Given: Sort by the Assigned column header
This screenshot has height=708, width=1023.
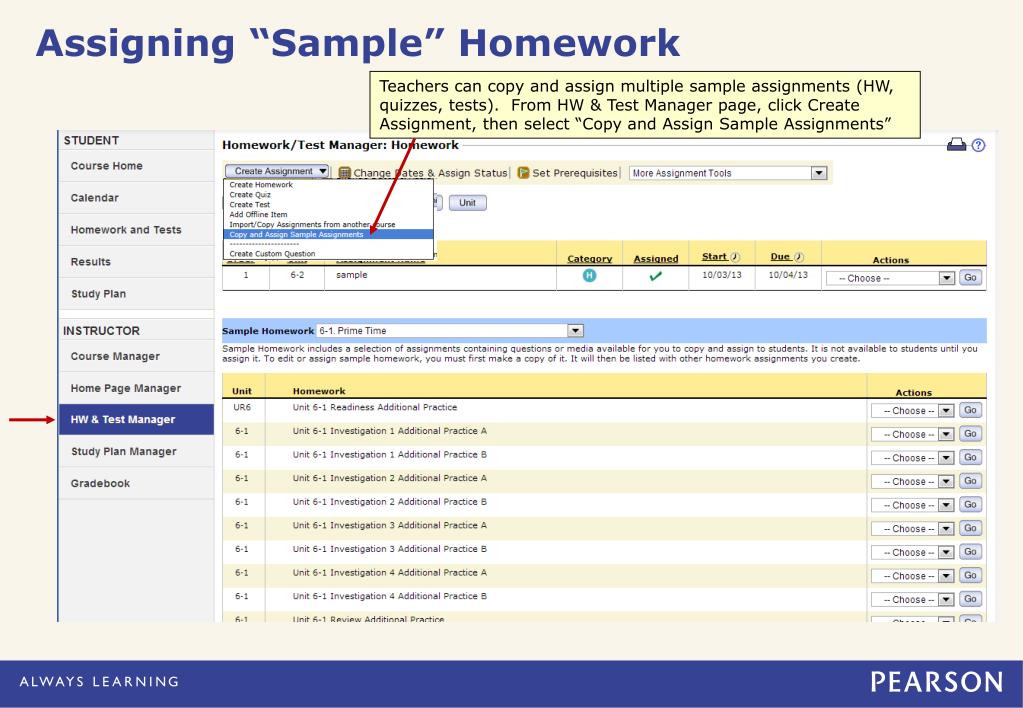Looking at the screenshot, I should coord(656,259).
